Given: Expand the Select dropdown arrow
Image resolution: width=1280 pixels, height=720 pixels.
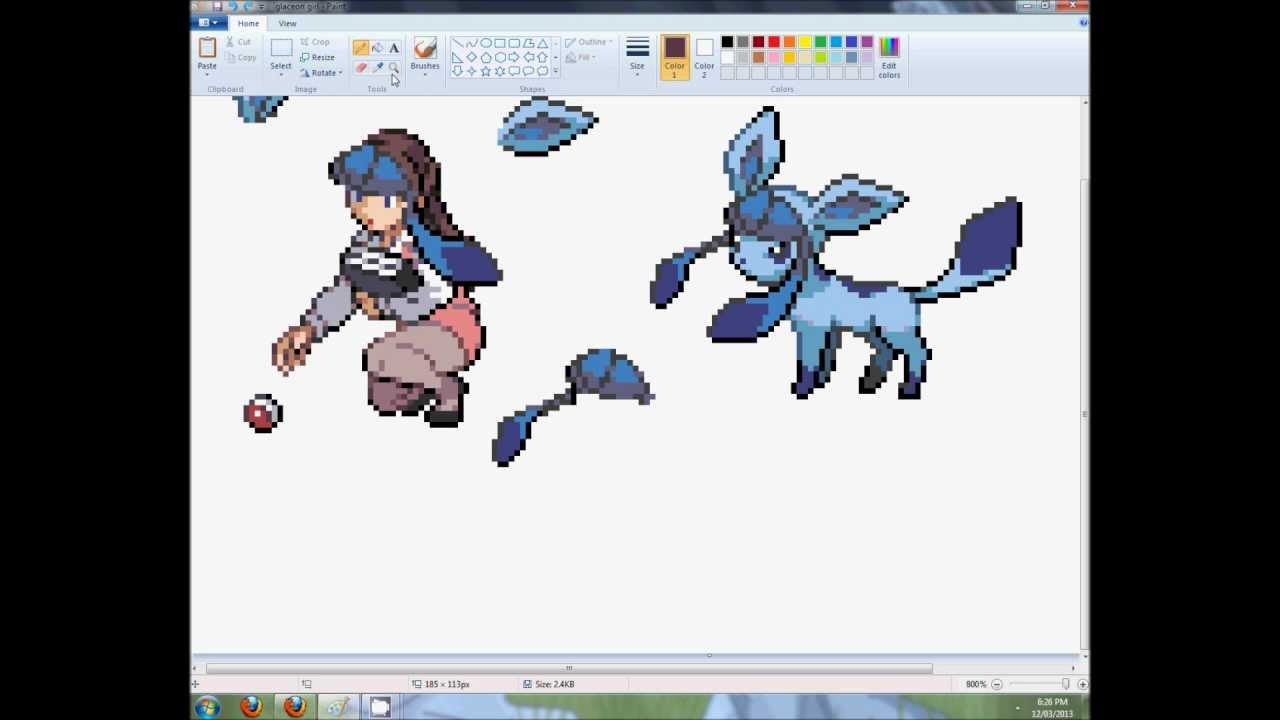Looking at the screenshot, I should [x=281, y=74].
